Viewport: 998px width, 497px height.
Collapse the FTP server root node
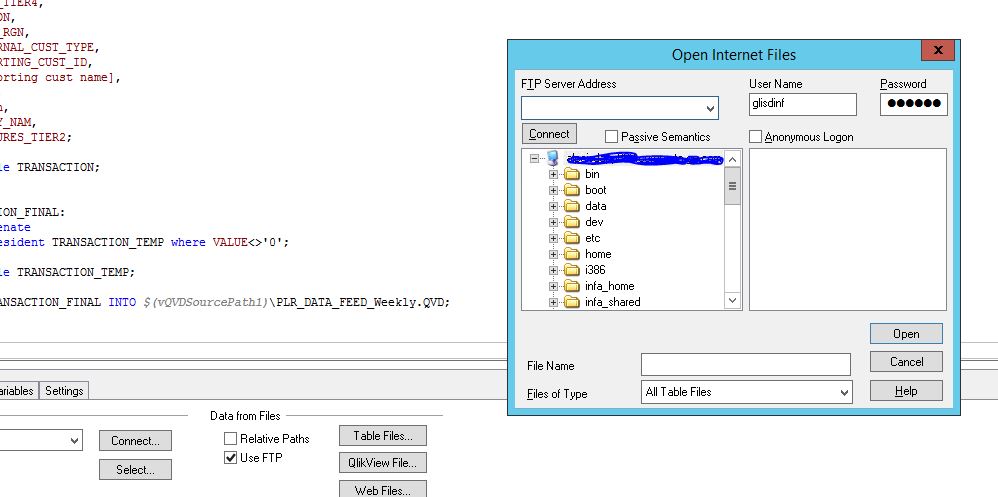click(535, 158)
